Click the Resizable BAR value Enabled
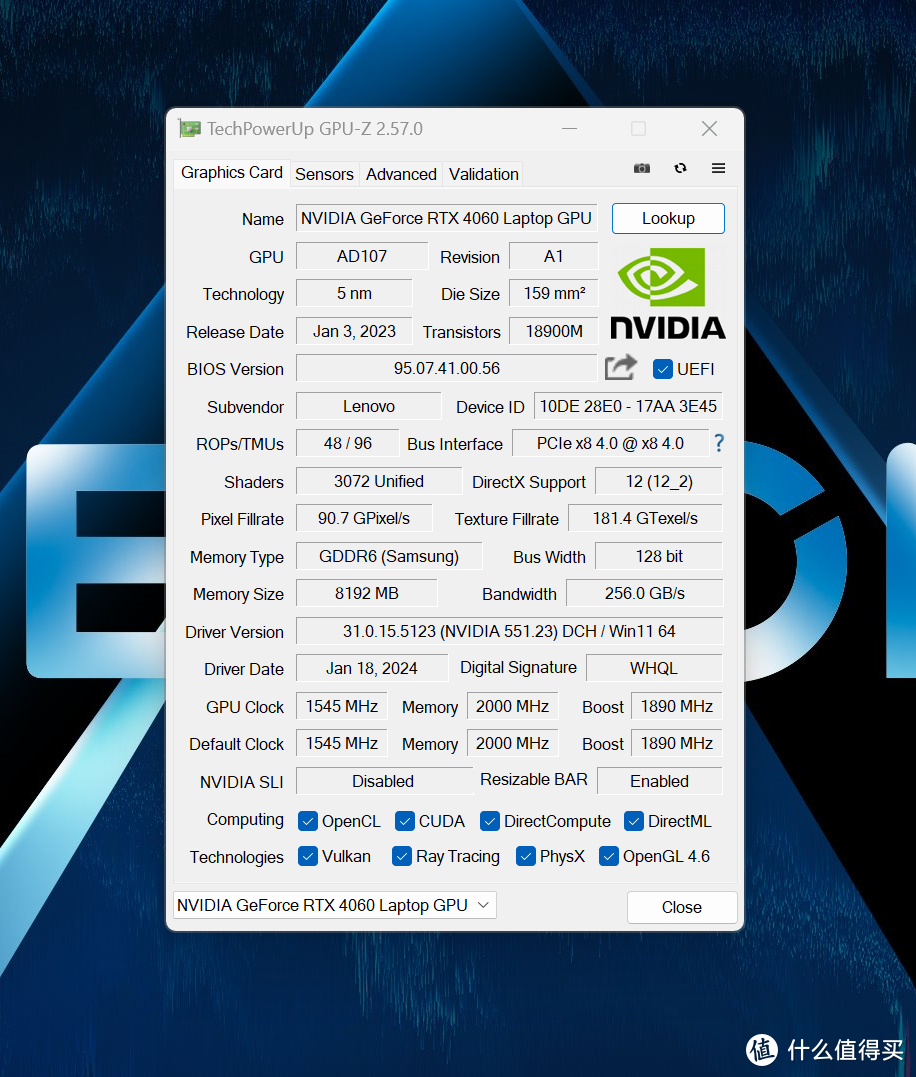 (659, 781)
